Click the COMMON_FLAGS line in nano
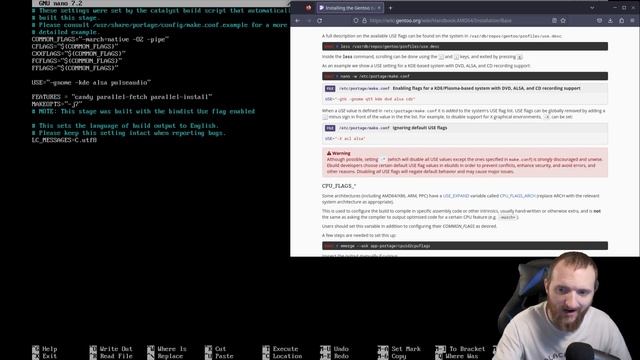This screenshot has height=360, width=640. [100, 40]
